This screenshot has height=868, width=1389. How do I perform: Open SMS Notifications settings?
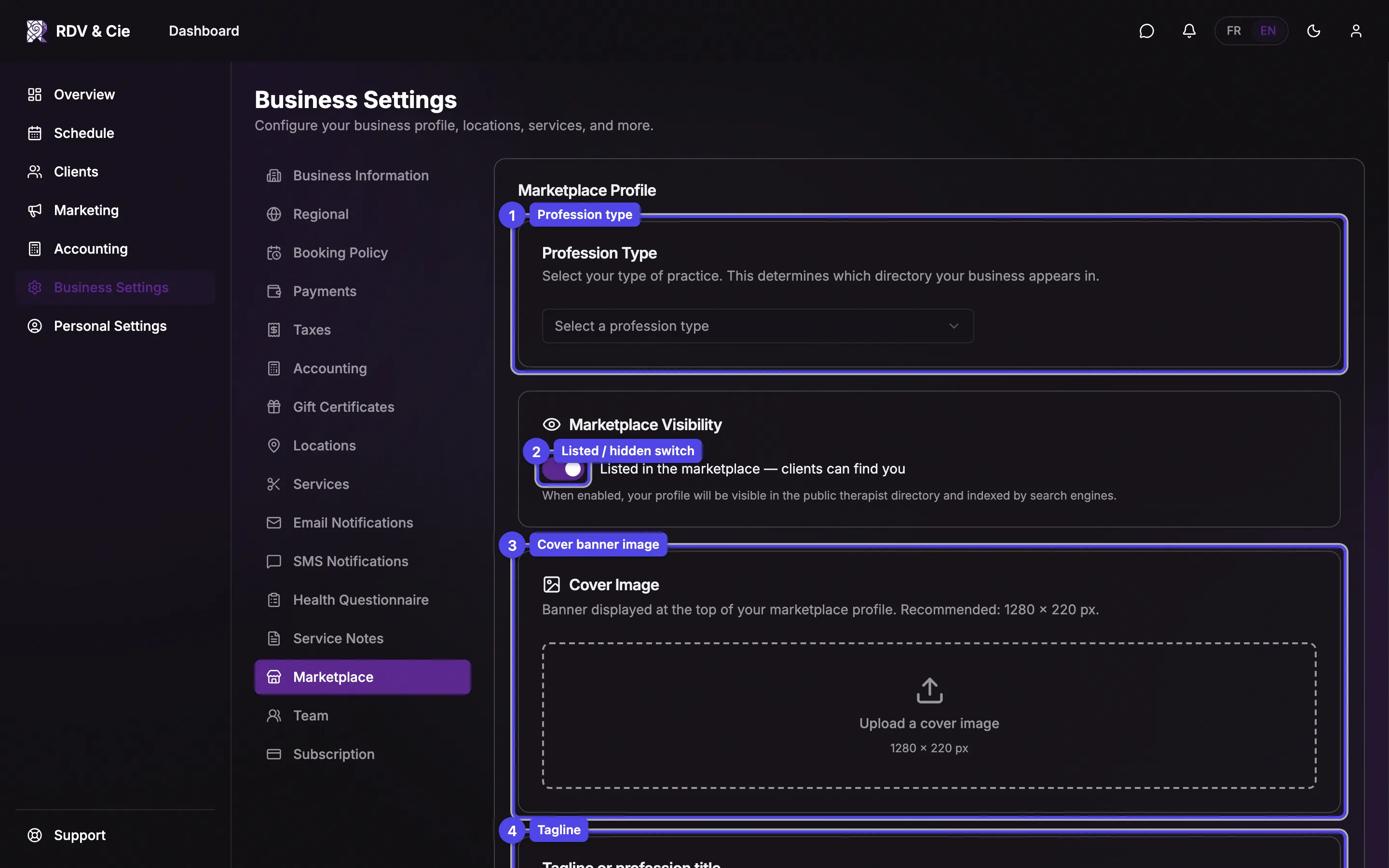click(362, 561)
